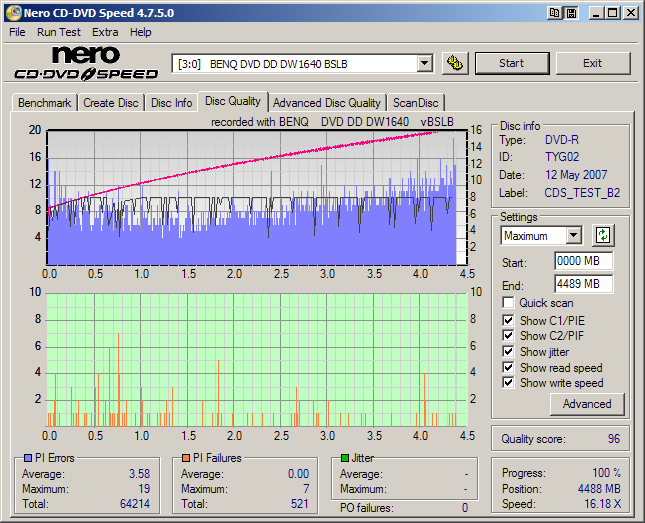Click the disc type DVD-R

[x=562, y=140]
